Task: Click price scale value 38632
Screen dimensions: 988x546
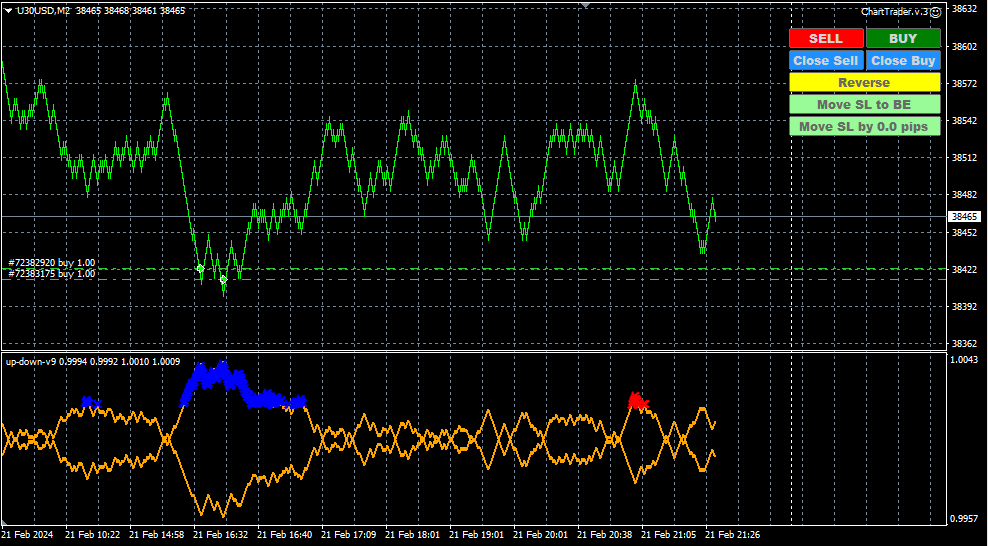Action: tap(964, 9)
